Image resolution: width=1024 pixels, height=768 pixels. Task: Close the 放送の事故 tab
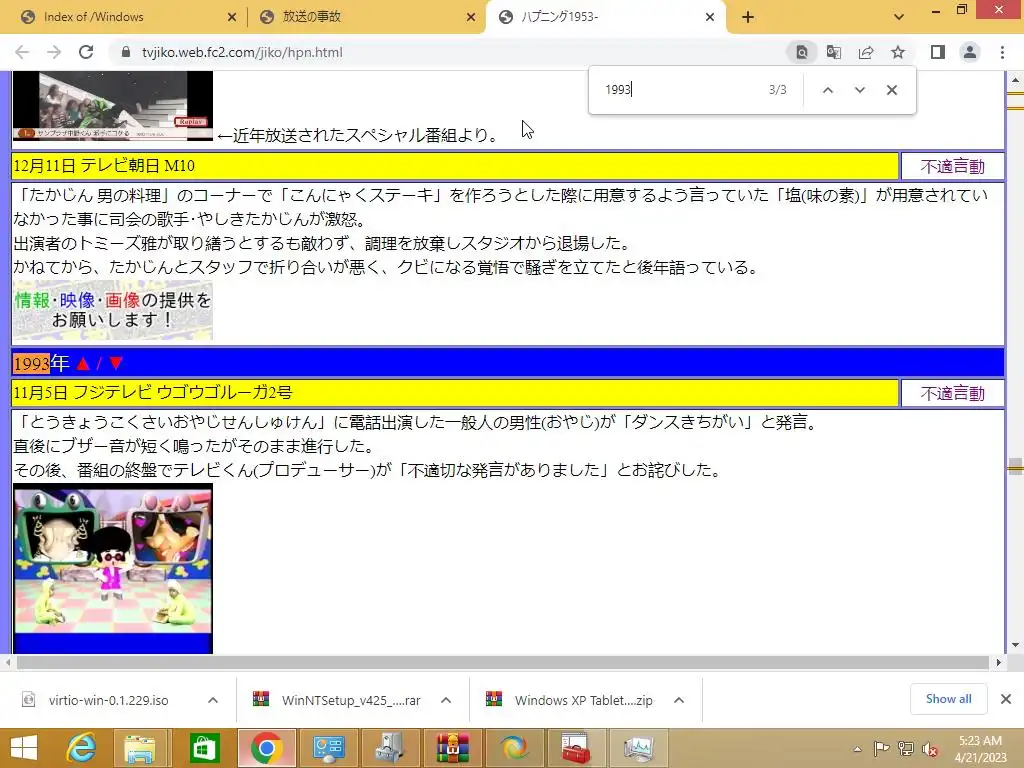coord(470,17)
